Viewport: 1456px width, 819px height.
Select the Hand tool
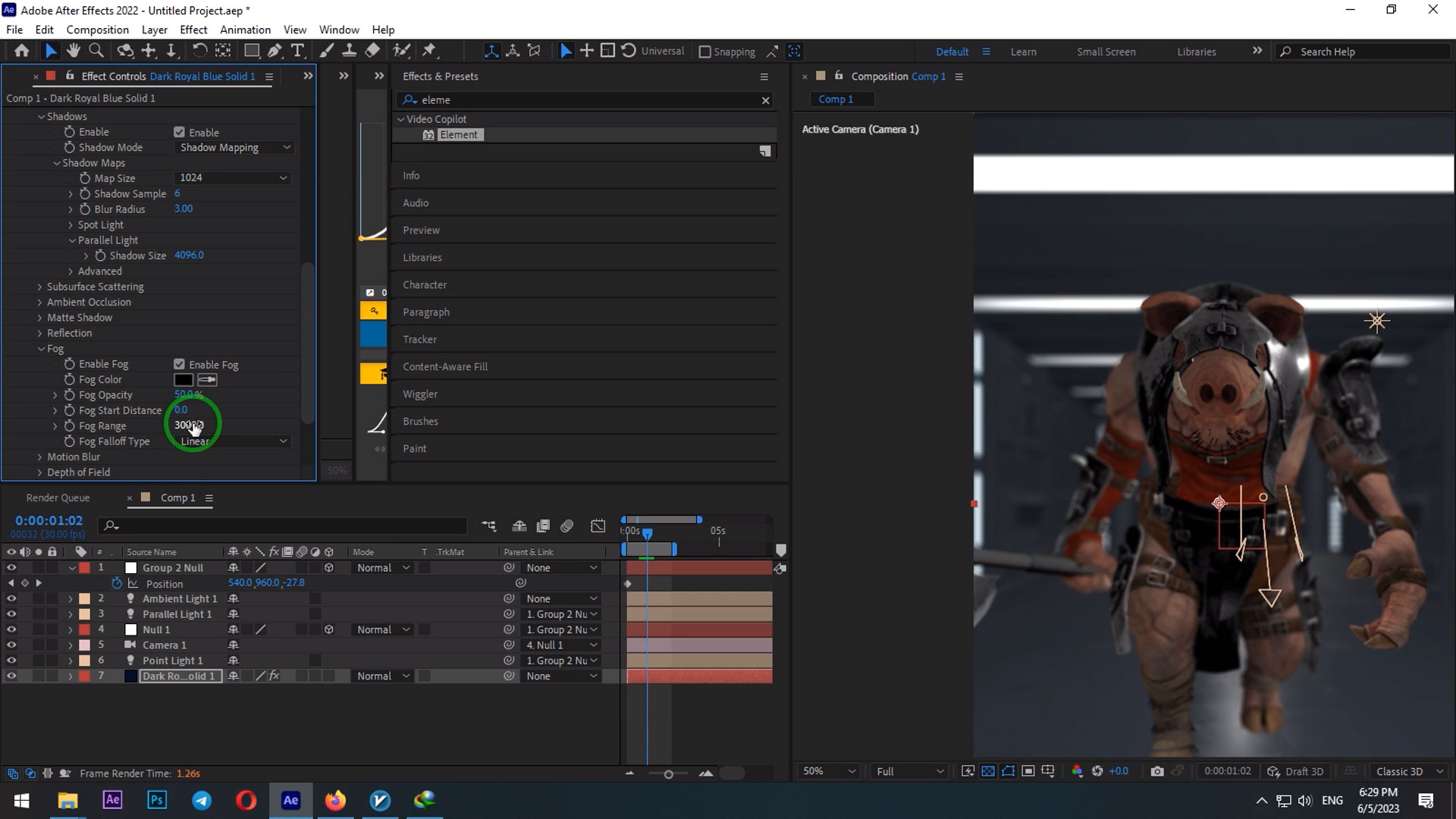coord(74,50)
